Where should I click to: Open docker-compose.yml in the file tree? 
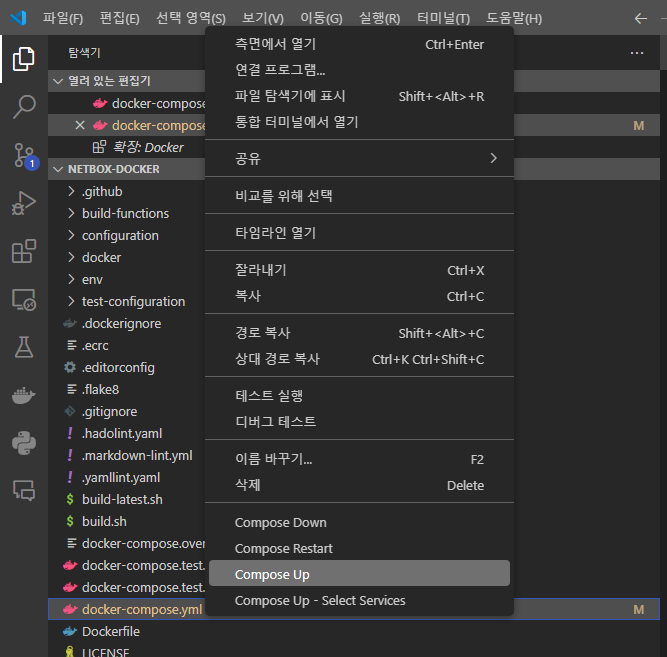click(142, 609)
